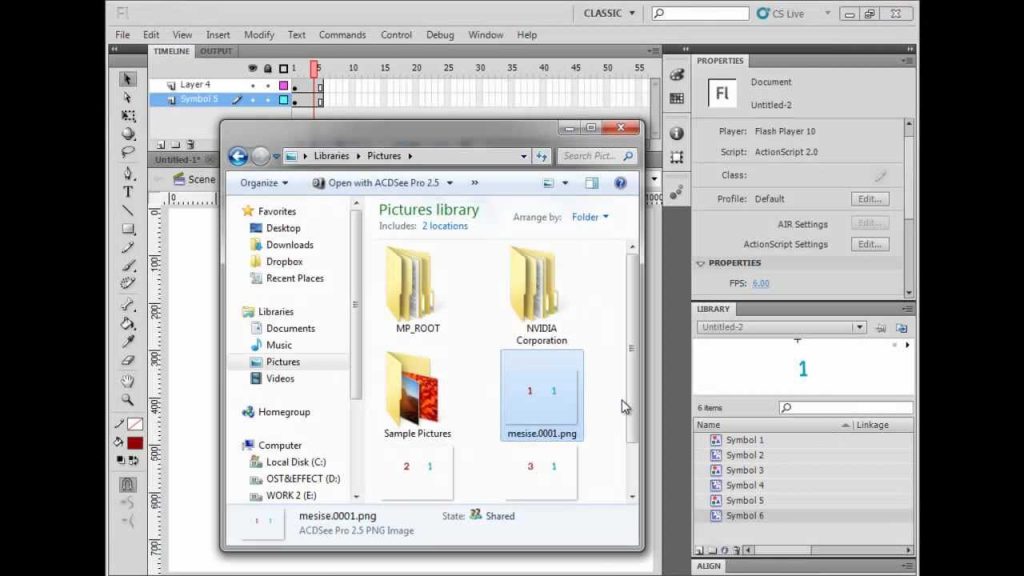Toggle visibility dot for Layer 4
This screenshot has width=1024, height=576.
253,86
